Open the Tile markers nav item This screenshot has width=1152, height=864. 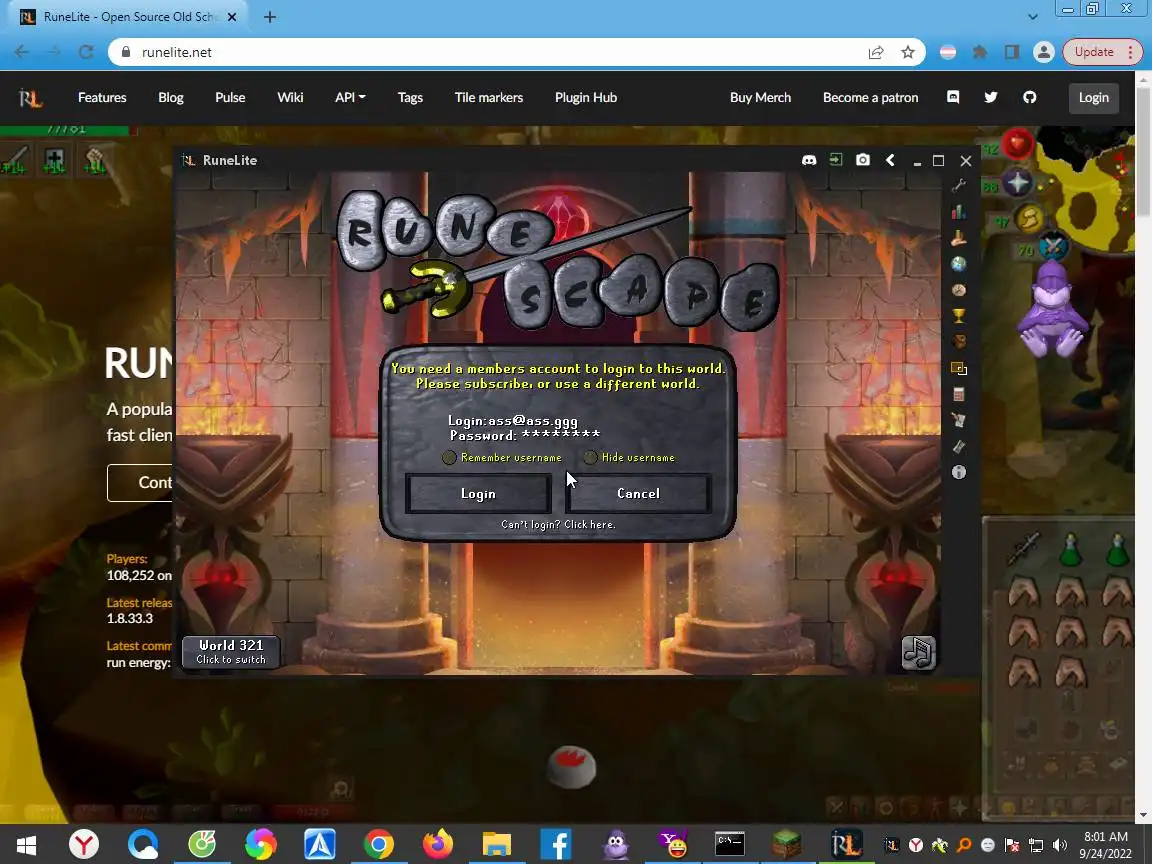pyautogui.click(x=489, y=97)
